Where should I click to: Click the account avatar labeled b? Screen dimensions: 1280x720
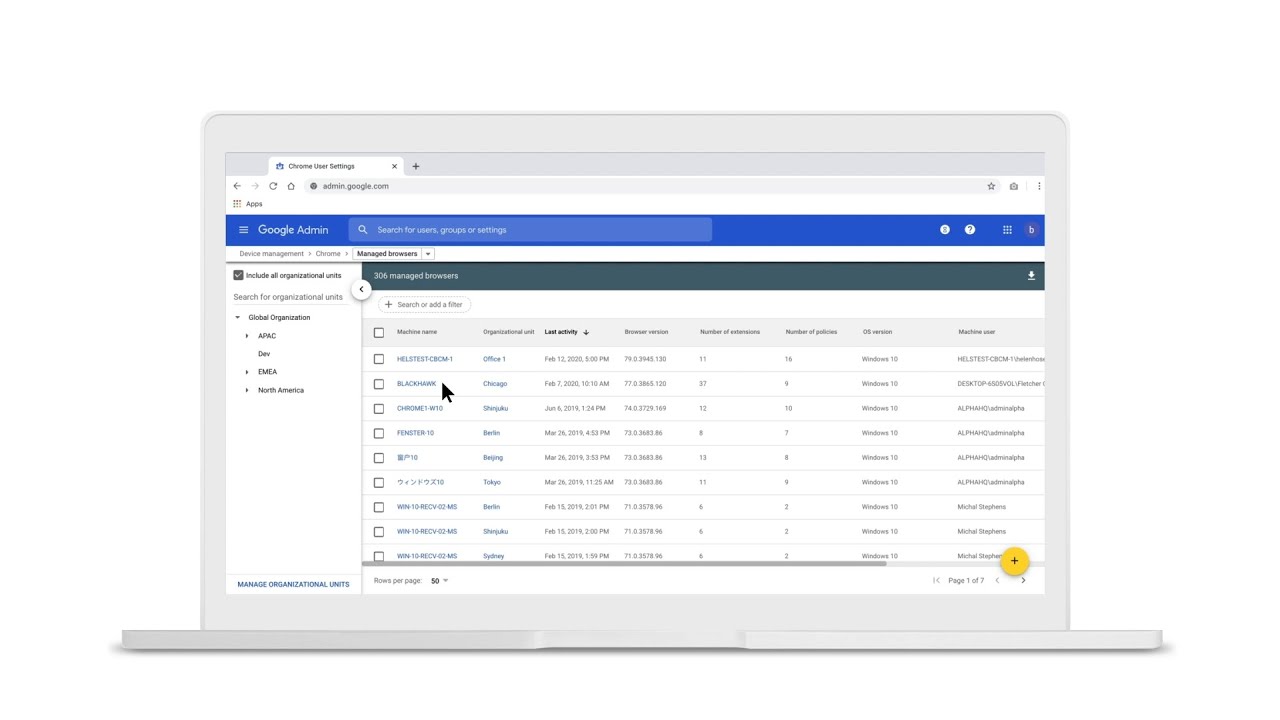point(1031,229)
